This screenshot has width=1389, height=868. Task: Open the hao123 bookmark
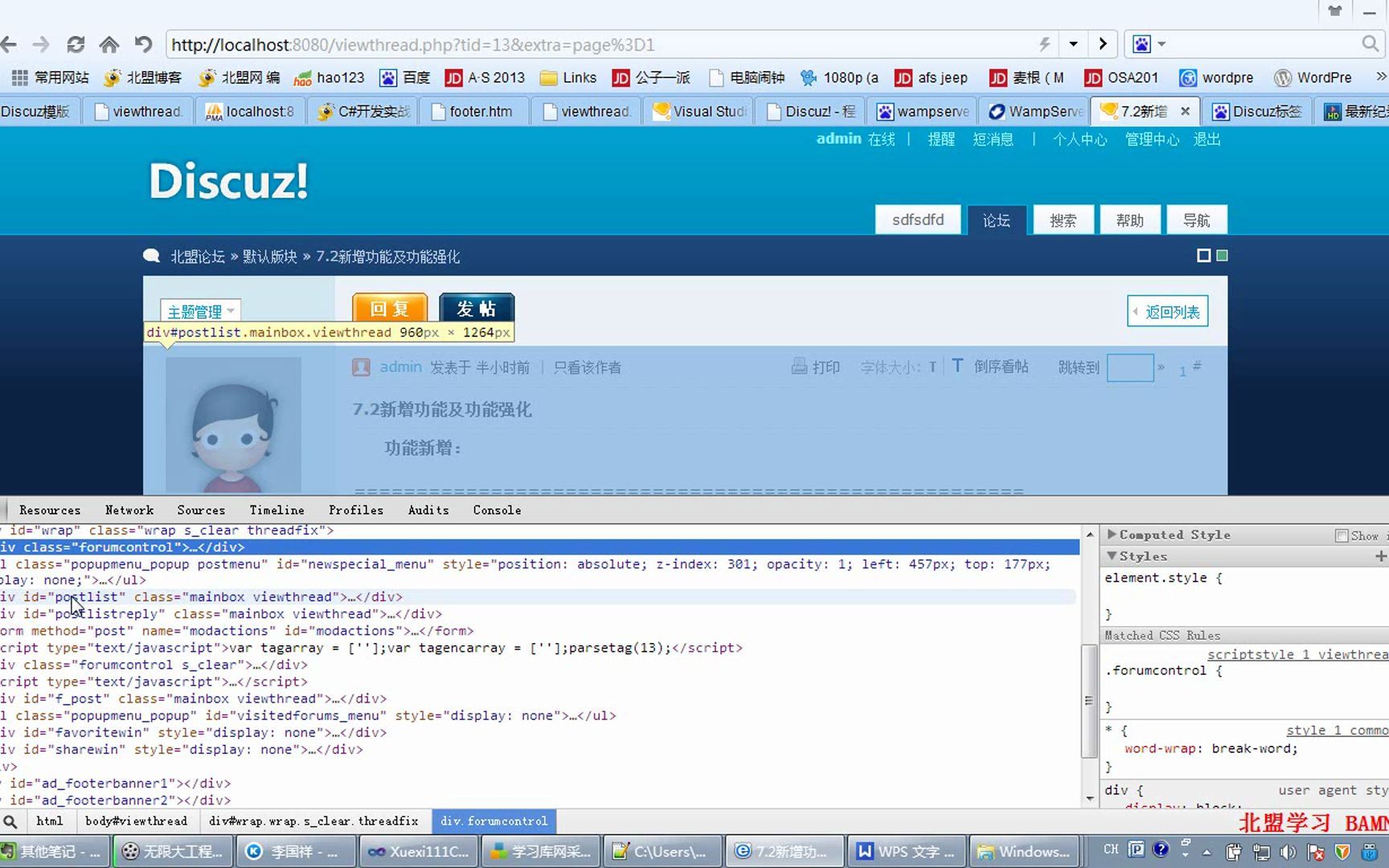(329, 77)
